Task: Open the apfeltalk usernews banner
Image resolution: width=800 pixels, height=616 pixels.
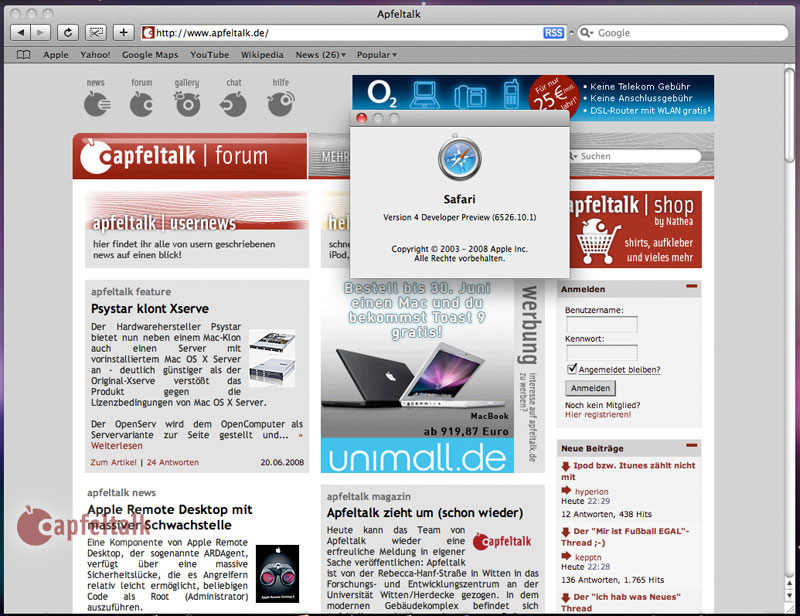Action: coord(197,229)
